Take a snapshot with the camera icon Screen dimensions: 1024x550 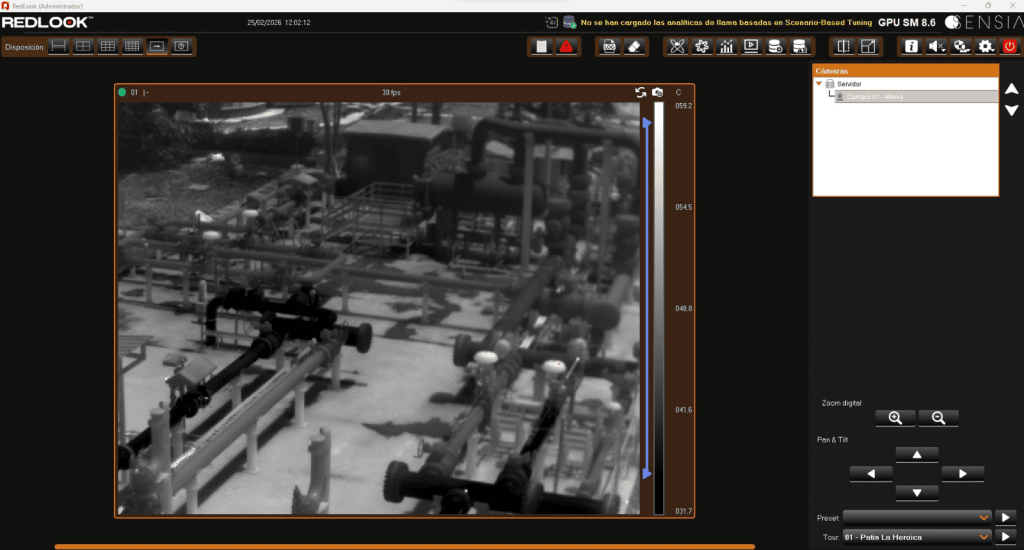[x=658, y=92]
